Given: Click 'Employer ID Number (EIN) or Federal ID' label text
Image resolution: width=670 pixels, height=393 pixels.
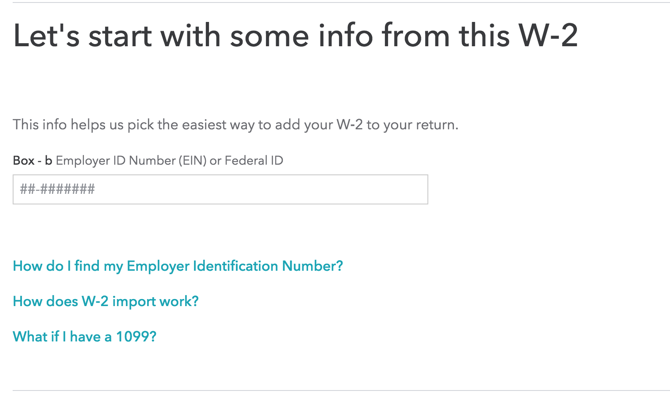Looking at the screenshot, I should (169, 161).
